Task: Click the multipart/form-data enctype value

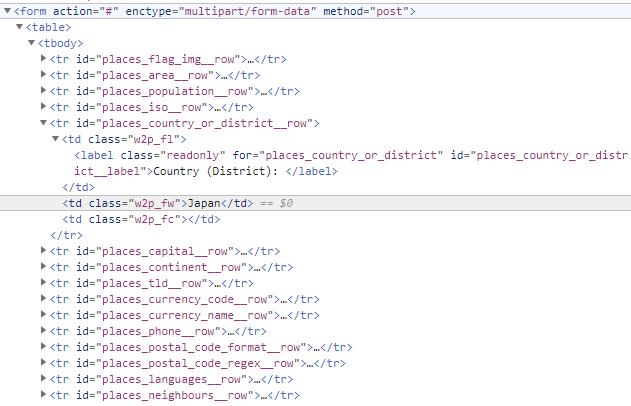Action: click(x=247, y=11)
